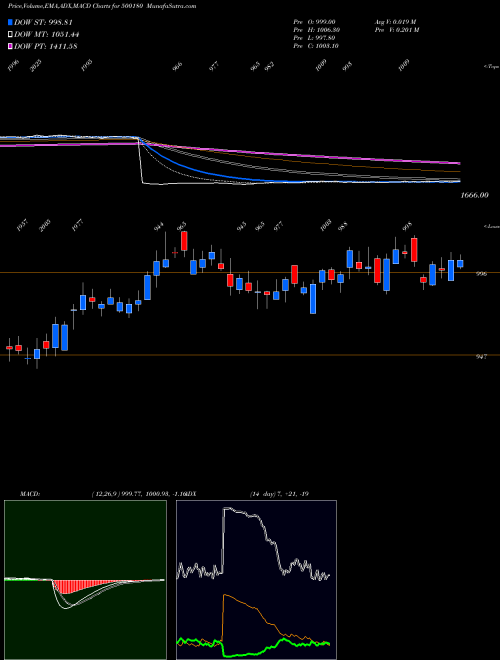
Task: Click the 1957 lows label
Action: click(22, 225)
